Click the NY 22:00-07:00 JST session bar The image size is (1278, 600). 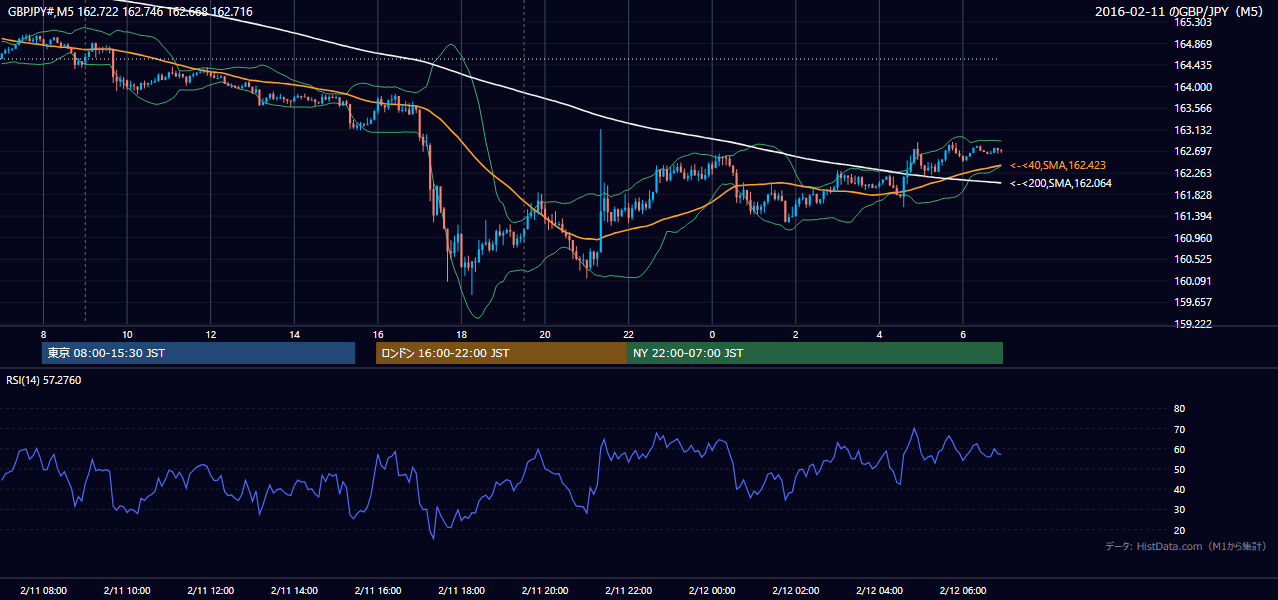click(815, 353)
